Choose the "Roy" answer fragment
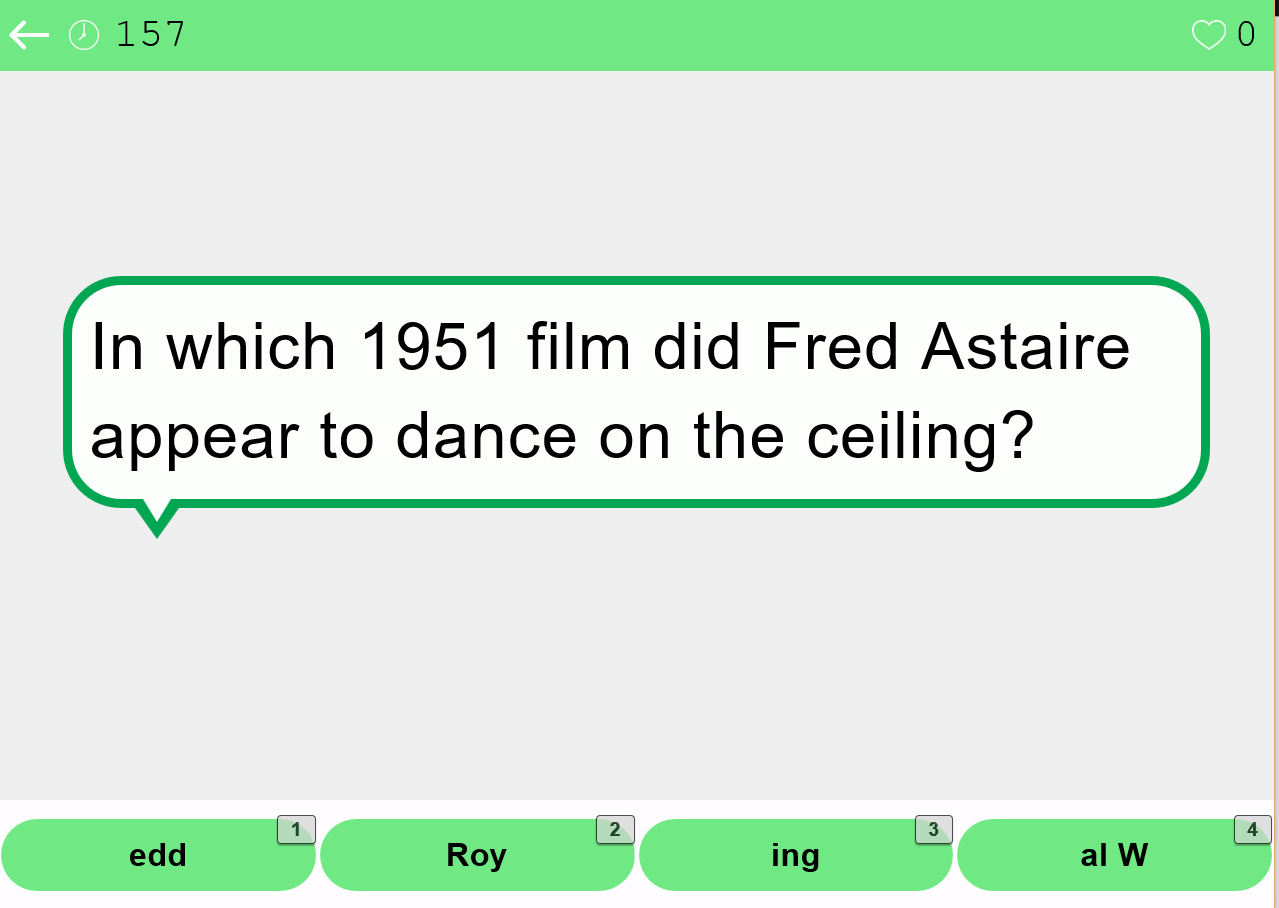The width and height of the screenshot is (1279, 908). click(x=476, y=856)
